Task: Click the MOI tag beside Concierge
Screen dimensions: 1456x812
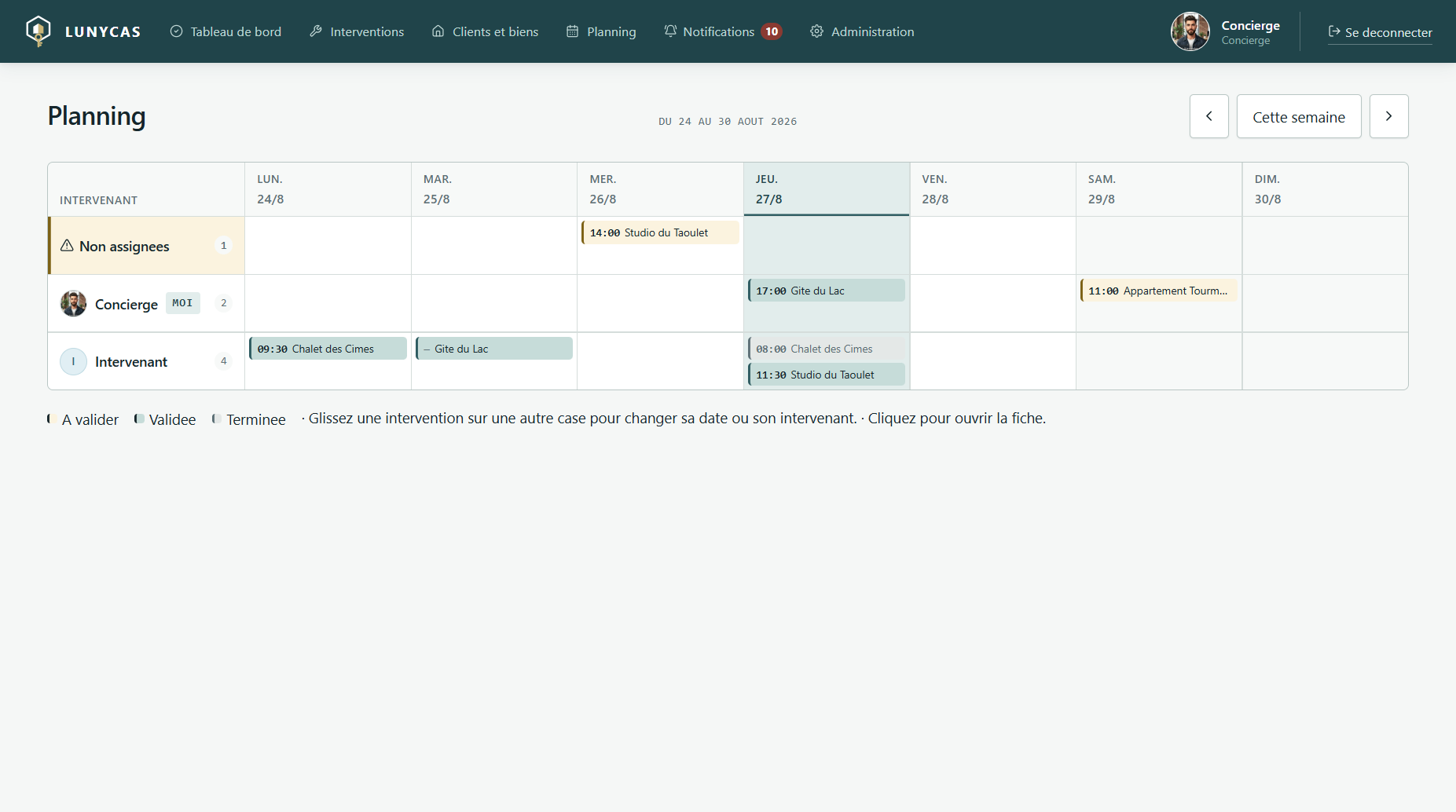Action: coord(182,303)
